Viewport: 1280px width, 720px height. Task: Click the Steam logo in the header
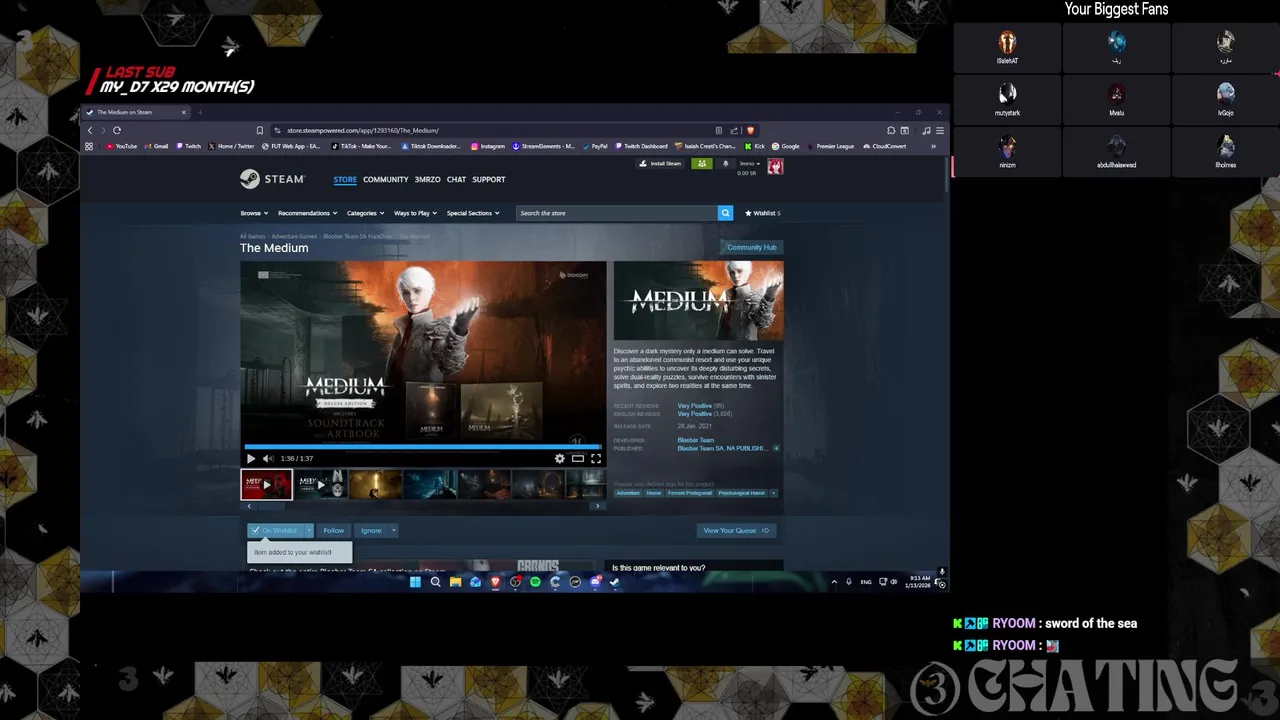pyautogui.click(x=272, y=179)
